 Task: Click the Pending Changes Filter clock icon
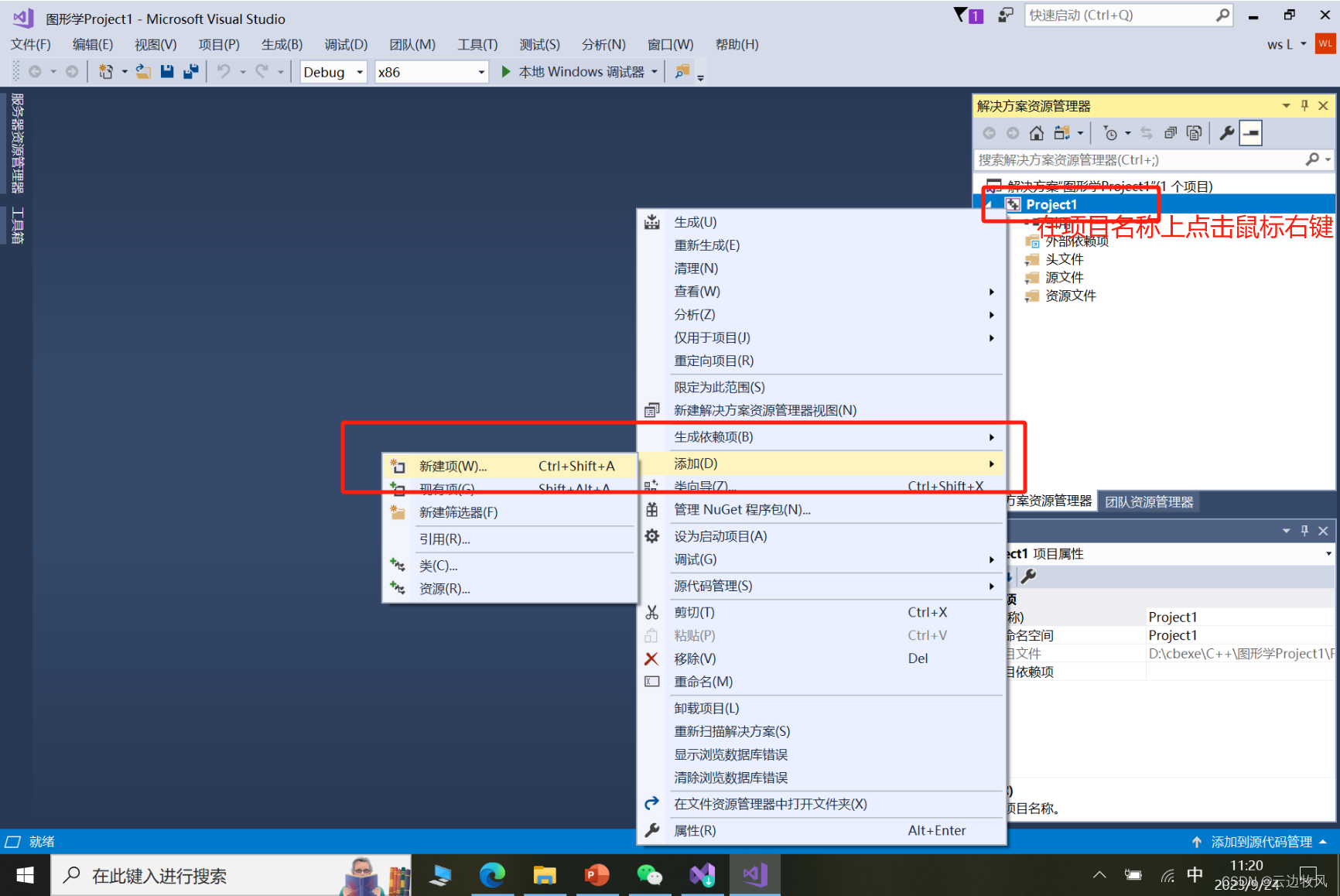click(1110, 133)
